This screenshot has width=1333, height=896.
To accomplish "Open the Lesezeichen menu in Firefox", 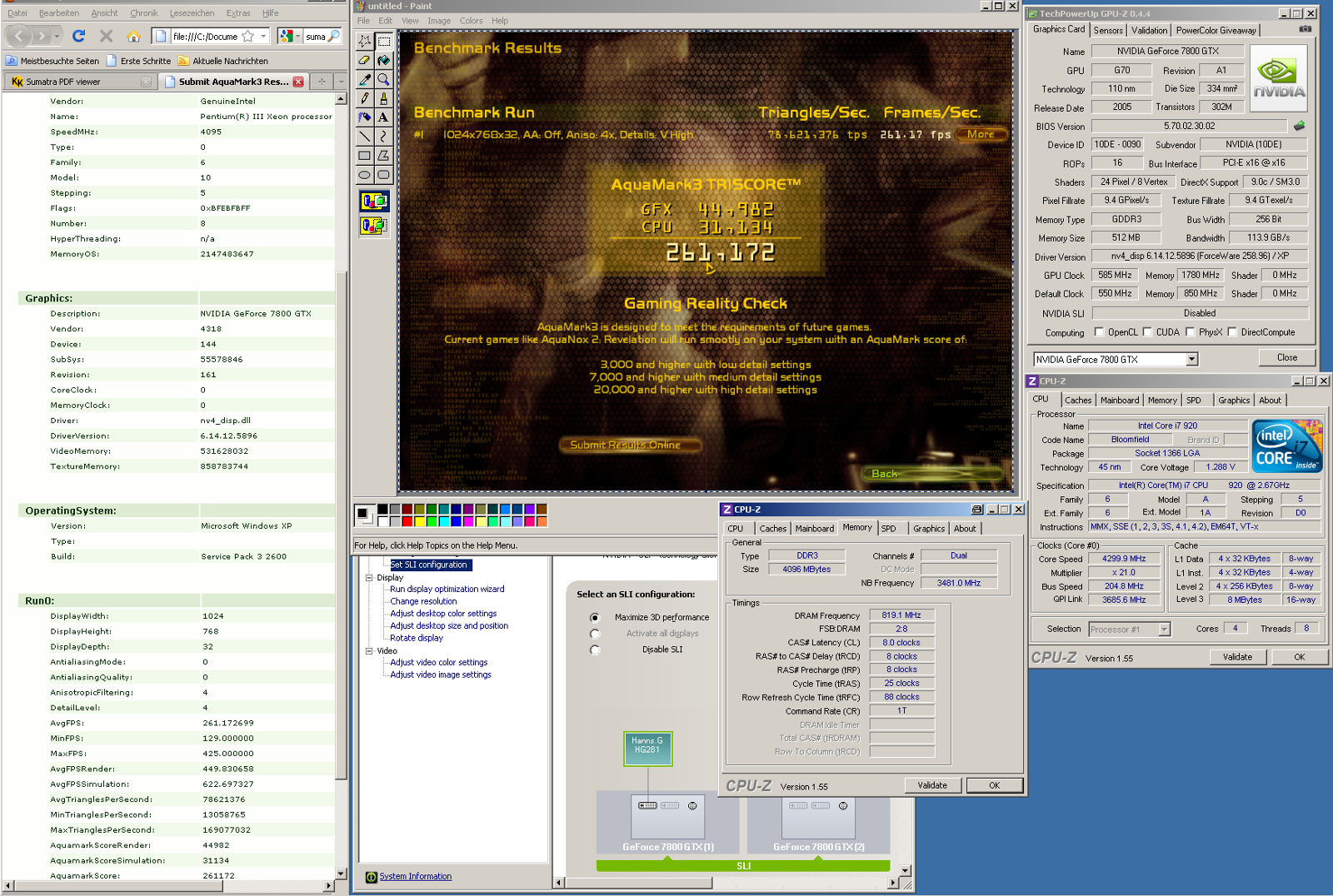I will (x=192, y=12).
